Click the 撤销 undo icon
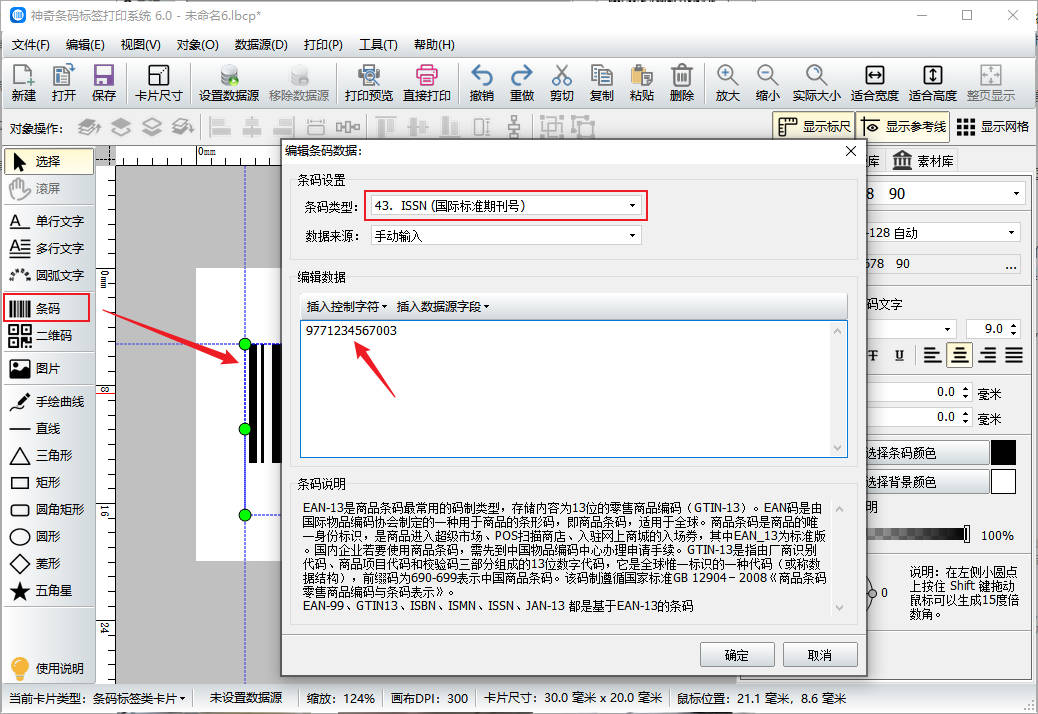Image resolution: width=1038 pixels, height=714 pixels. click(x=481, y=83)
